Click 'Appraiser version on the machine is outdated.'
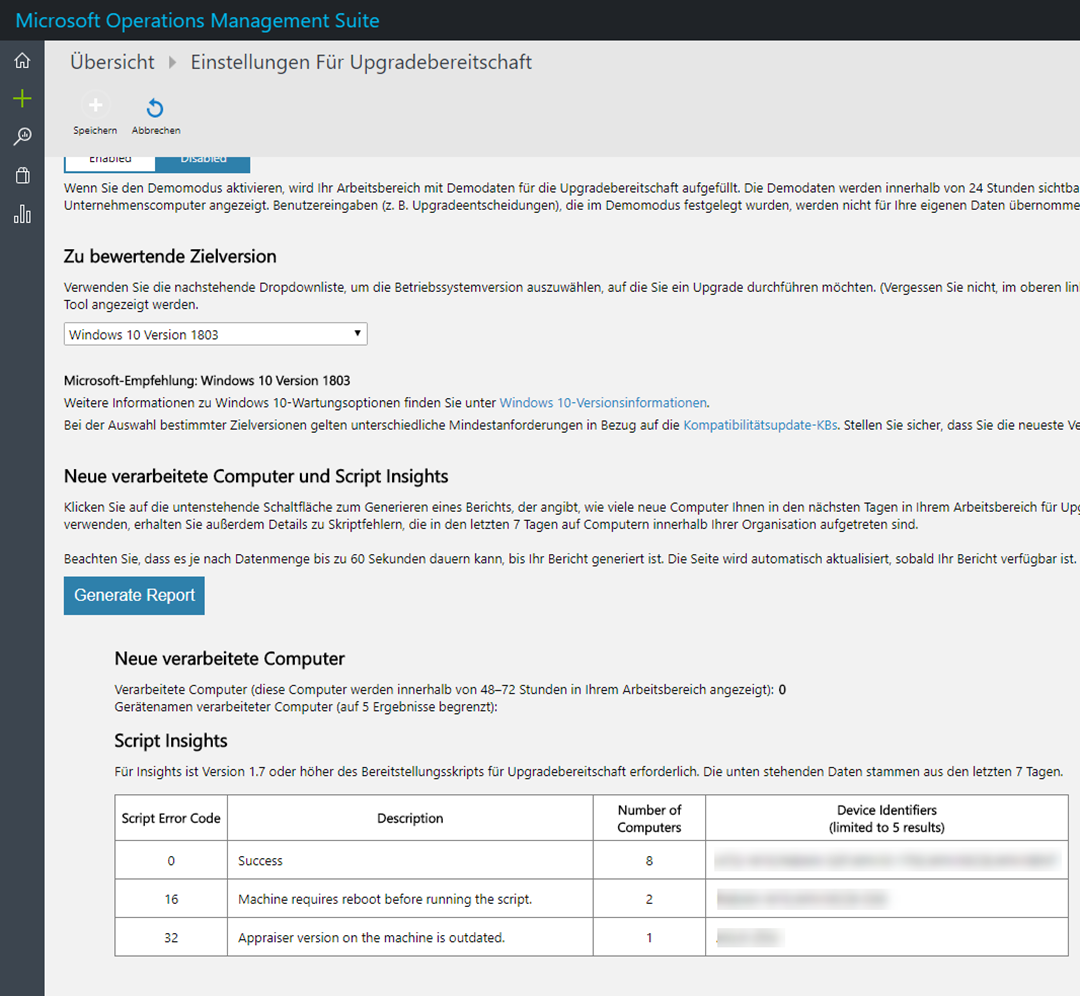This screenshot has height=996, width=1080. (x=371, y=937)
